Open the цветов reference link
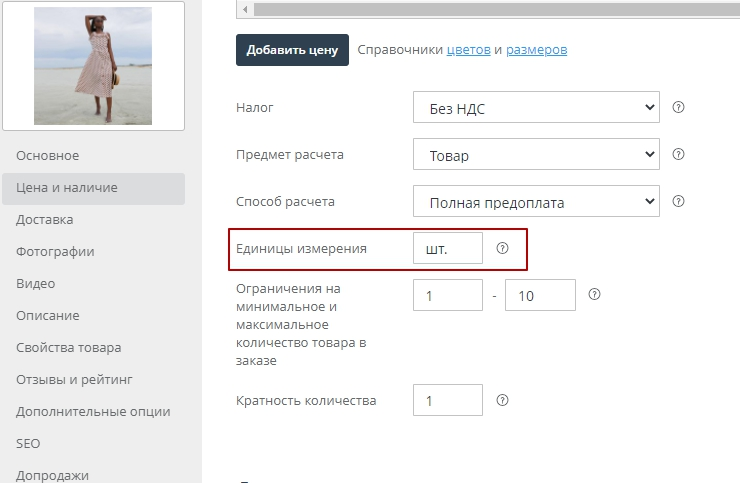Image resolution: width=740 pixels, height=483 pixels. pos(468,50)
